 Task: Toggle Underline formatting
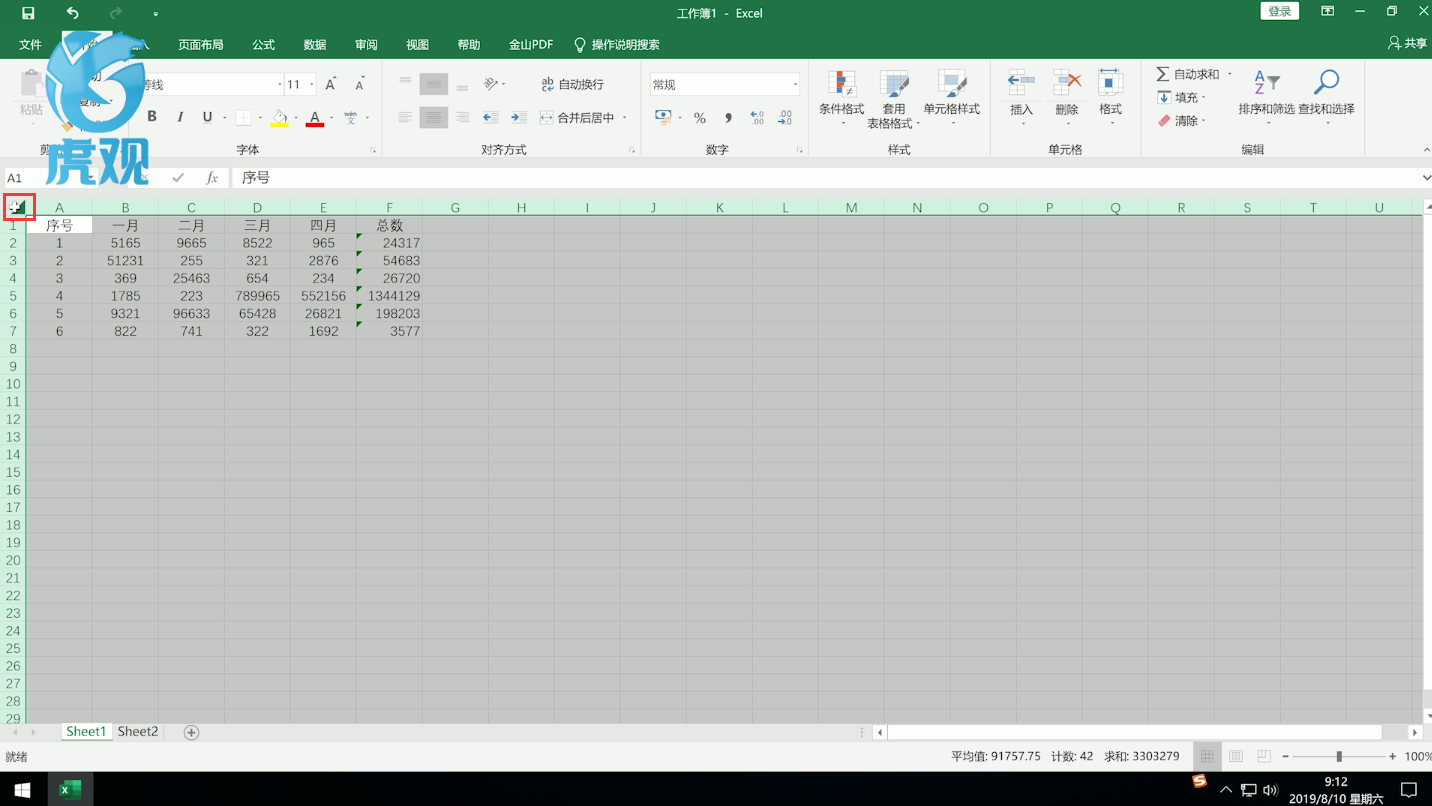point(207,117)
